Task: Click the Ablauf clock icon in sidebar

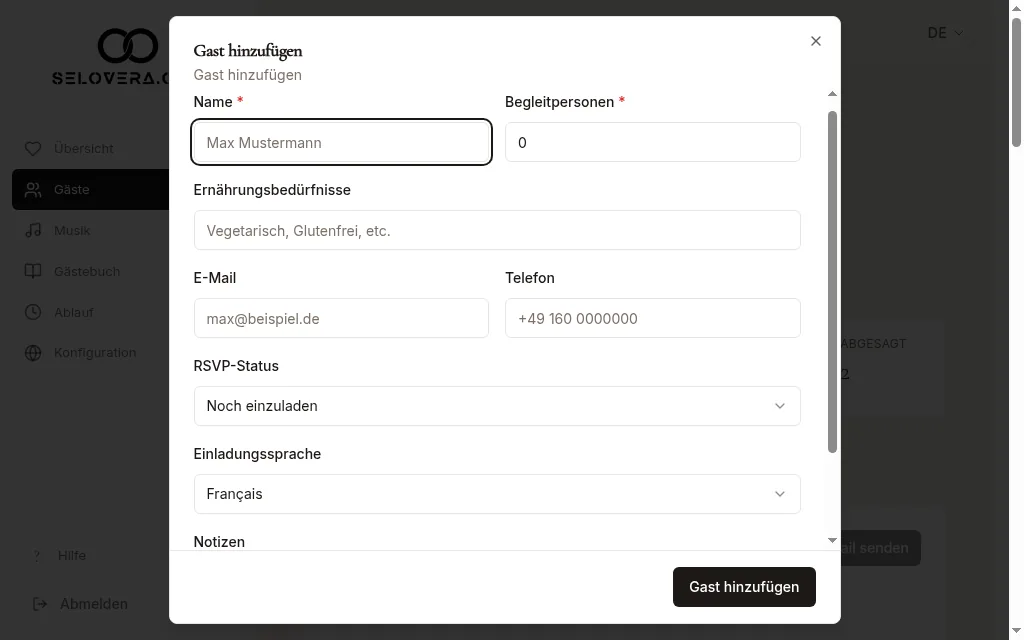Action: 33,312
